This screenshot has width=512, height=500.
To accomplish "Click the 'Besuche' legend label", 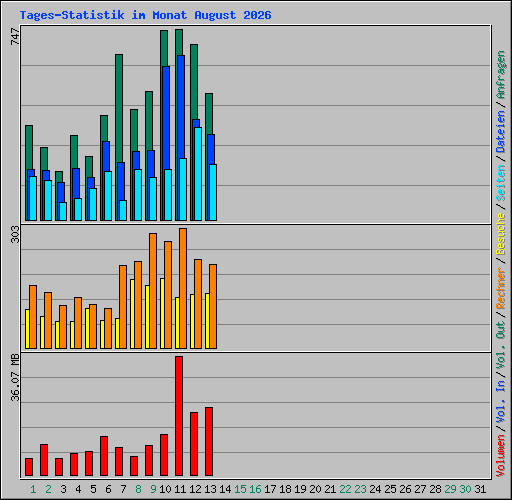I will click(500, 234).
